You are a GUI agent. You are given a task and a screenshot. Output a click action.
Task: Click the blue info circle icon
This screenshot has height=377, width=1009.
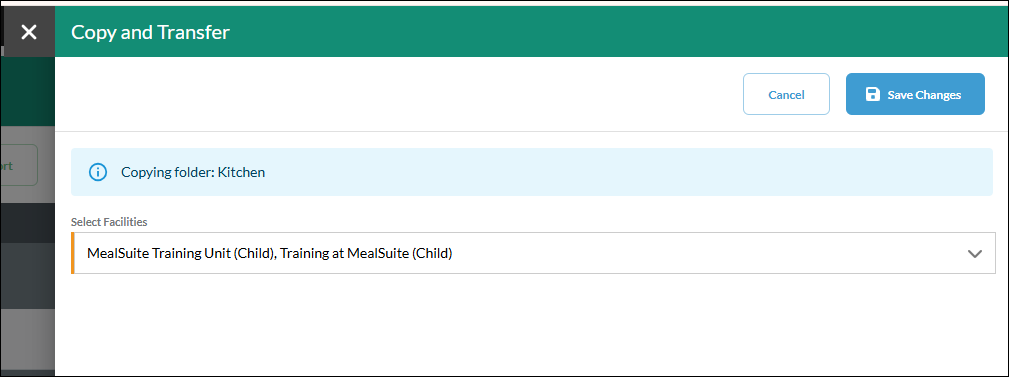[97, 172]
